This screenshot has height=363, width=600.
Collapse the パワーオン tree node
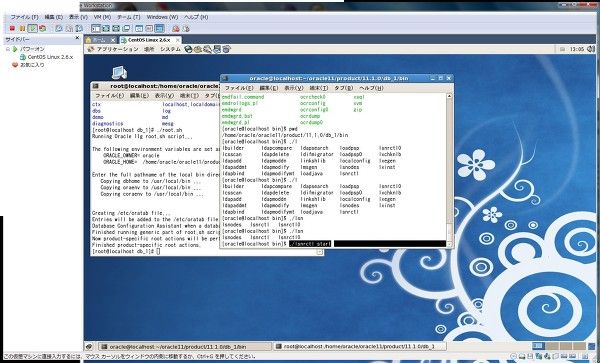pos(8,49)
